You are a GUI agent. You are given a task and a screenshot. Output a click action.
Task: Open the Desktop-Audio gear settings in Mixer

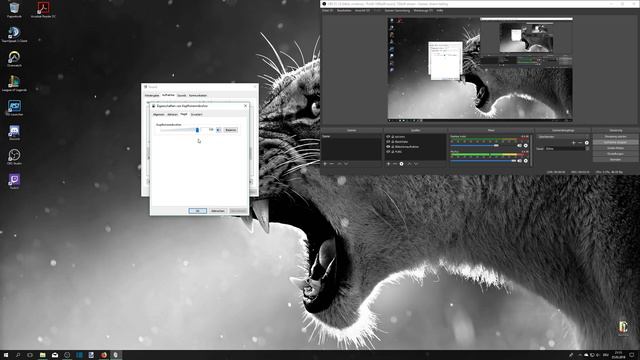click(526, 145)
